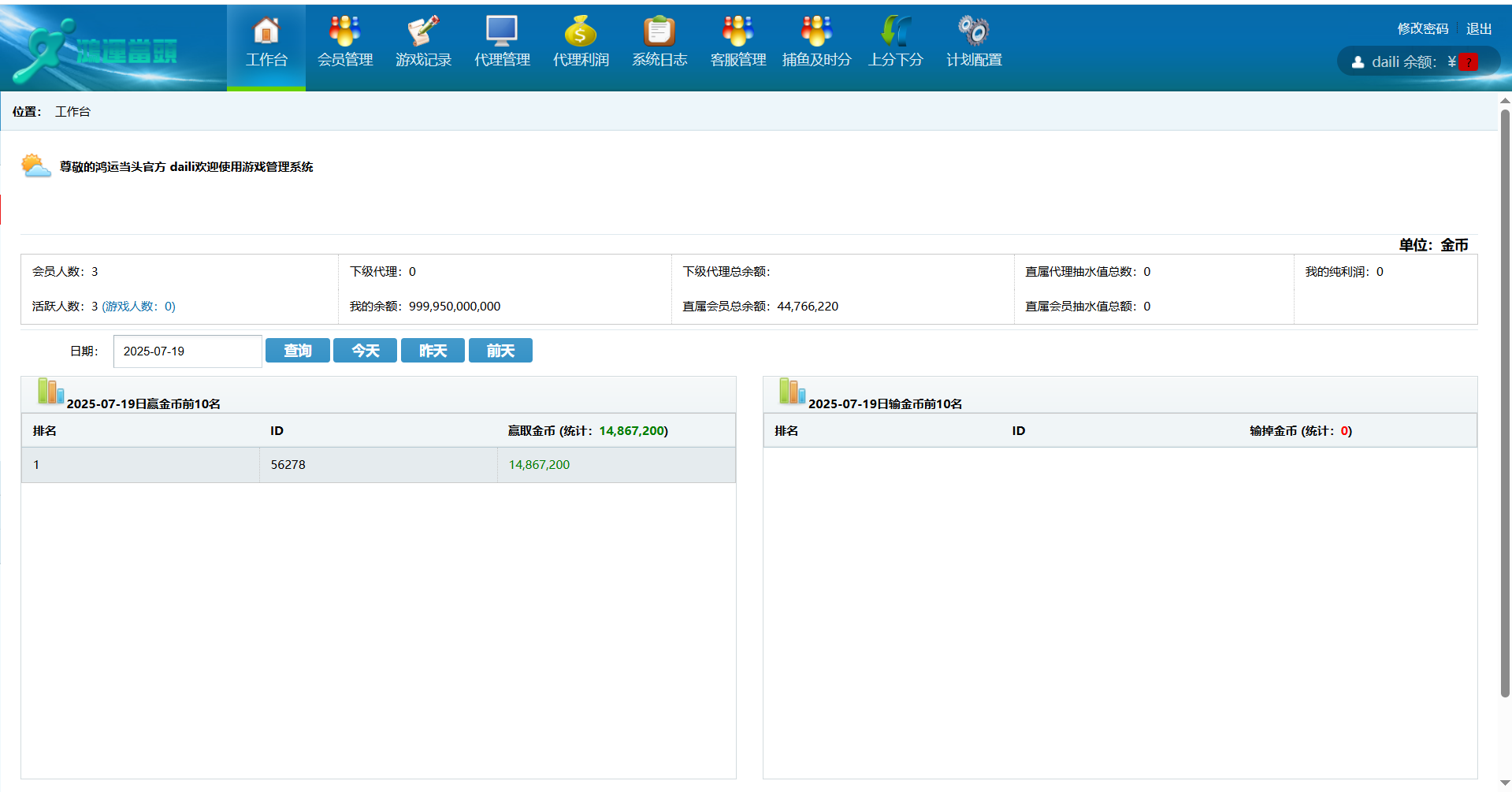Open 代理管理 monitor icon
This screenshot has height=792, width=1512.
tap(502, 32)
